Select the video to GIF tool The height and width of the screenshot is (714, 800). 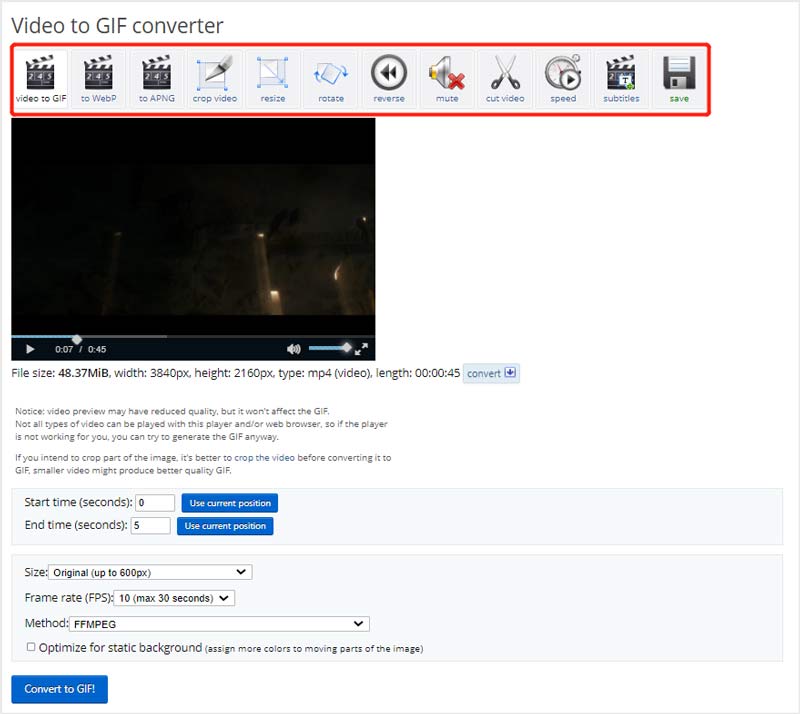(x=39, y=78)
